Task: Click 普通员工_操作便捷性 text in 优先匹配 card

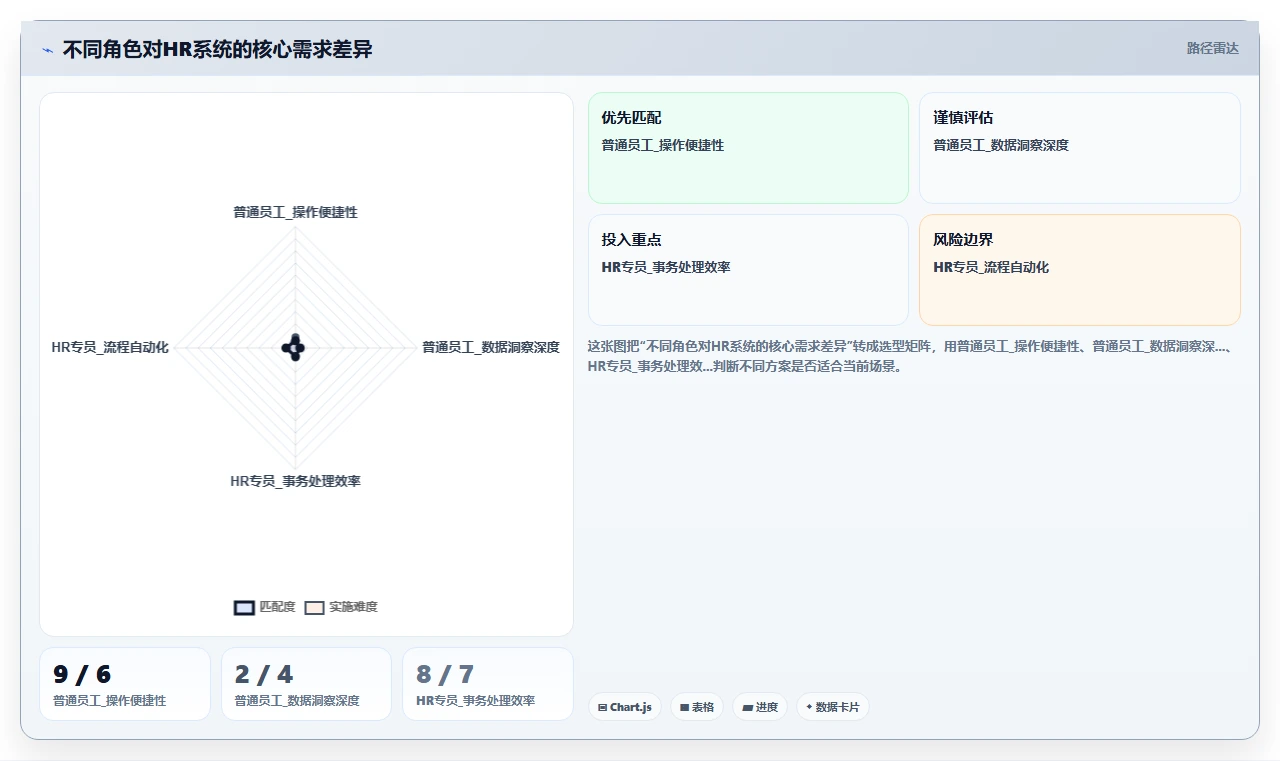Action: 663,145
